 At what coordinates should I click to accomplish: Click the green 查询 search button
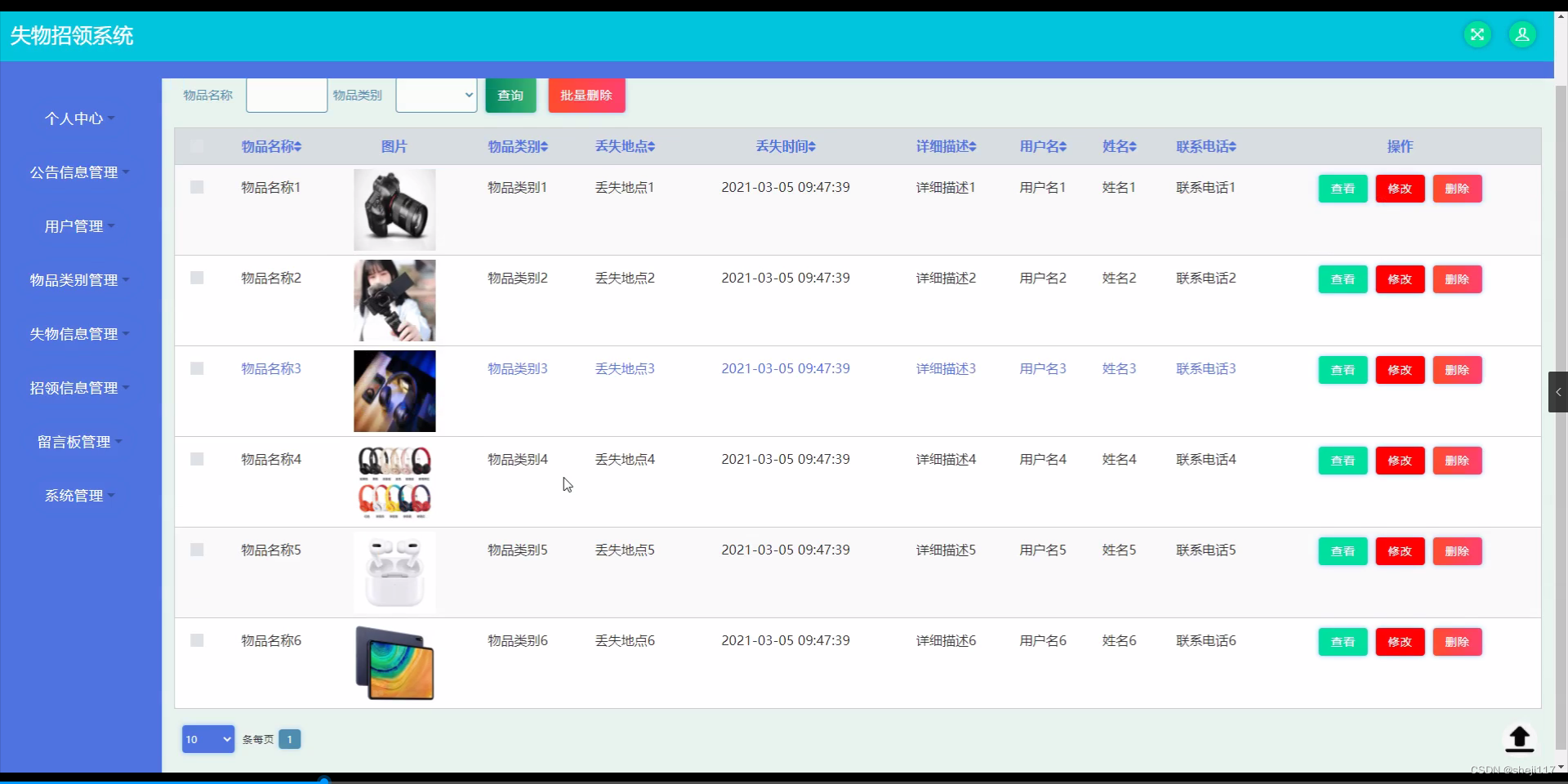click(x=510, y=95)
